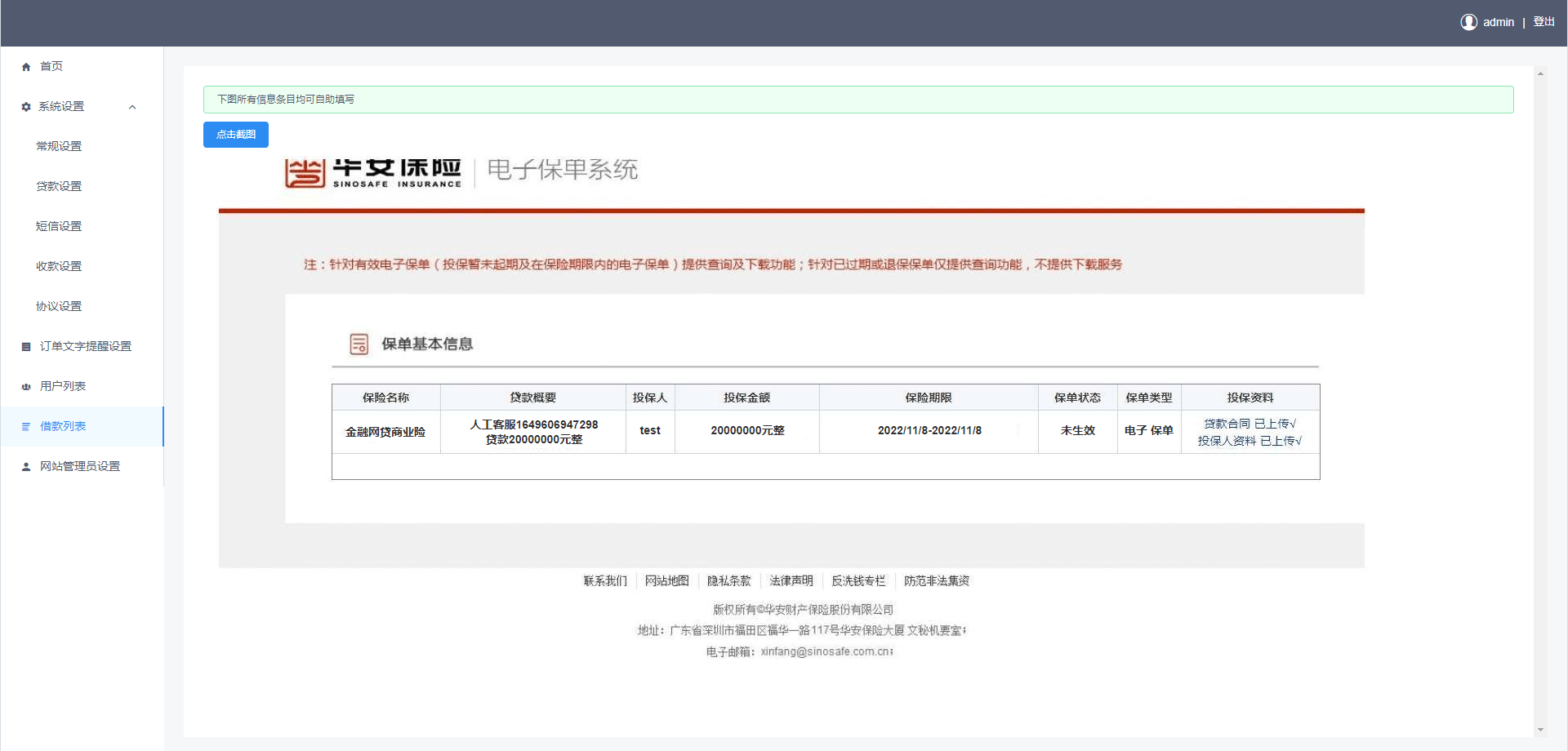
Task: Open the 短信设置 menu entry
Action: pos(57,225)
